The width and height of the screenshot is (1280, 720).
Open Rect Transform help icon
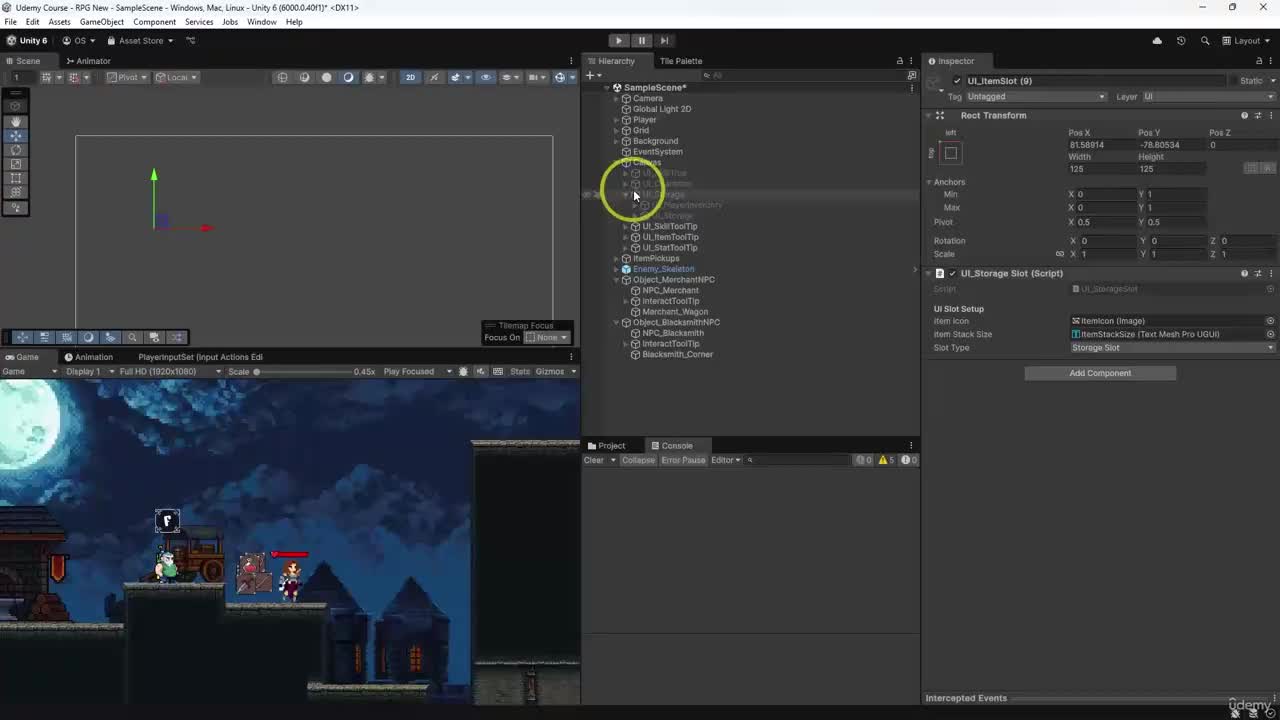[1244, 115]
